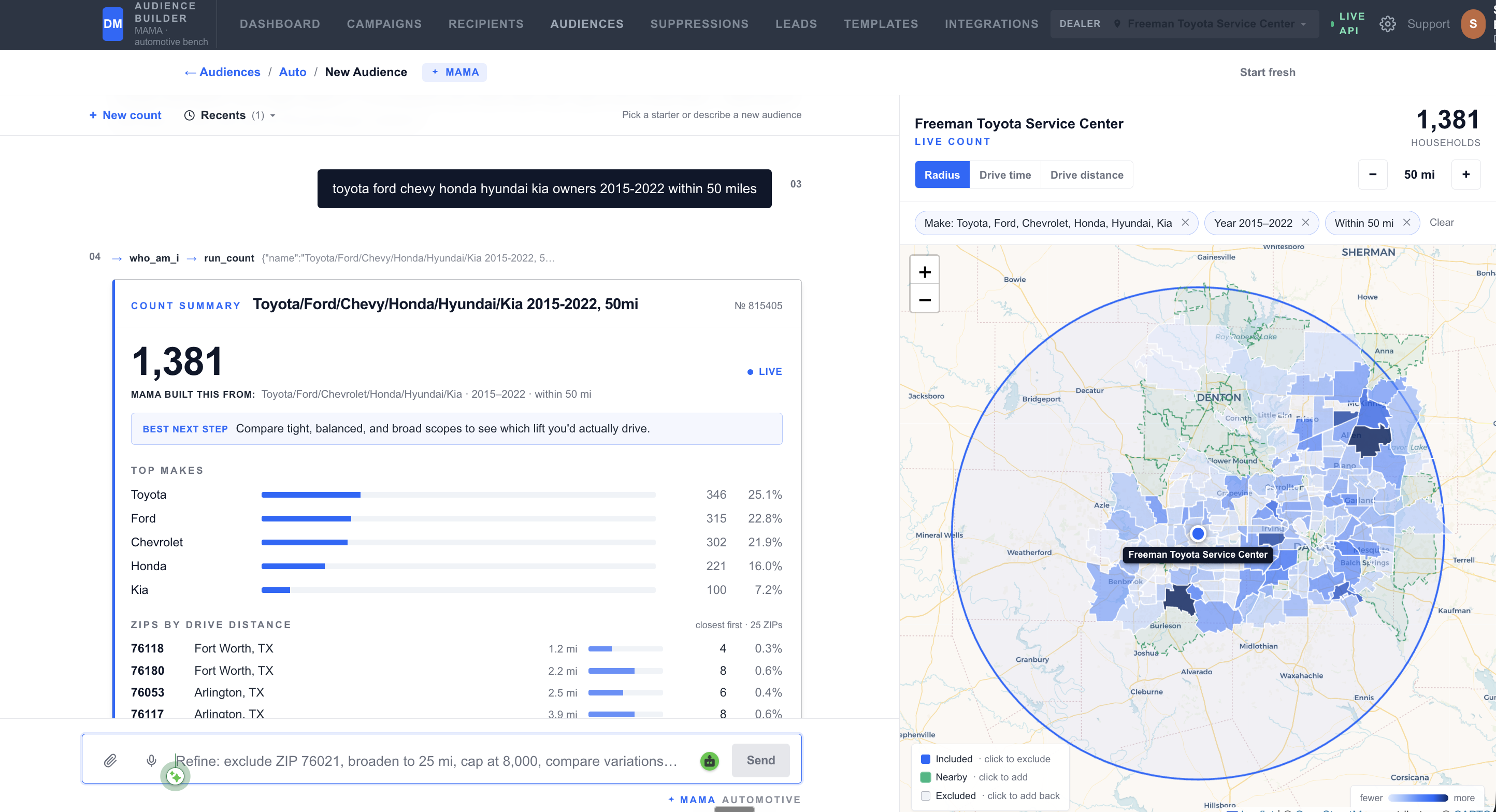
Task: Open Auto breadcrumb link
Action: [293, 72]
